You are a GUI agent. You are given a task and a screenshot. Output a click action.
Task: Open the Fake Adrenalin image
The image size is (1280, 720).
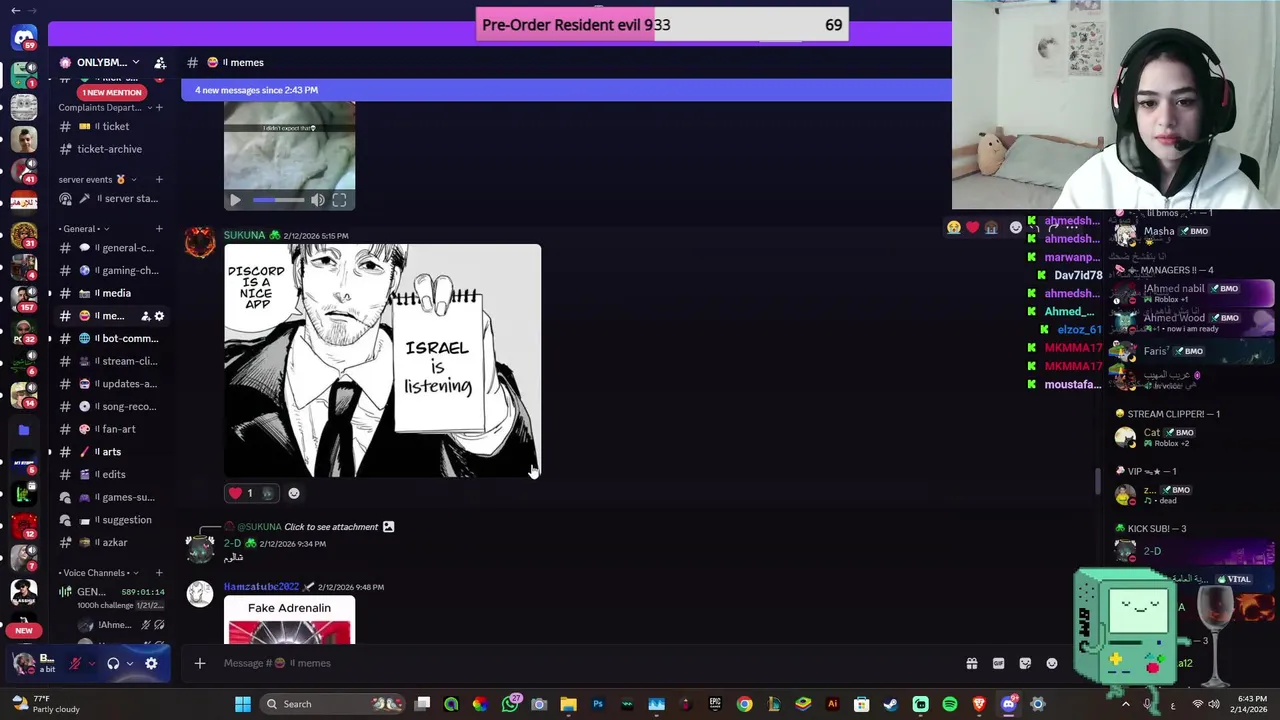click(x=289, y=620)
